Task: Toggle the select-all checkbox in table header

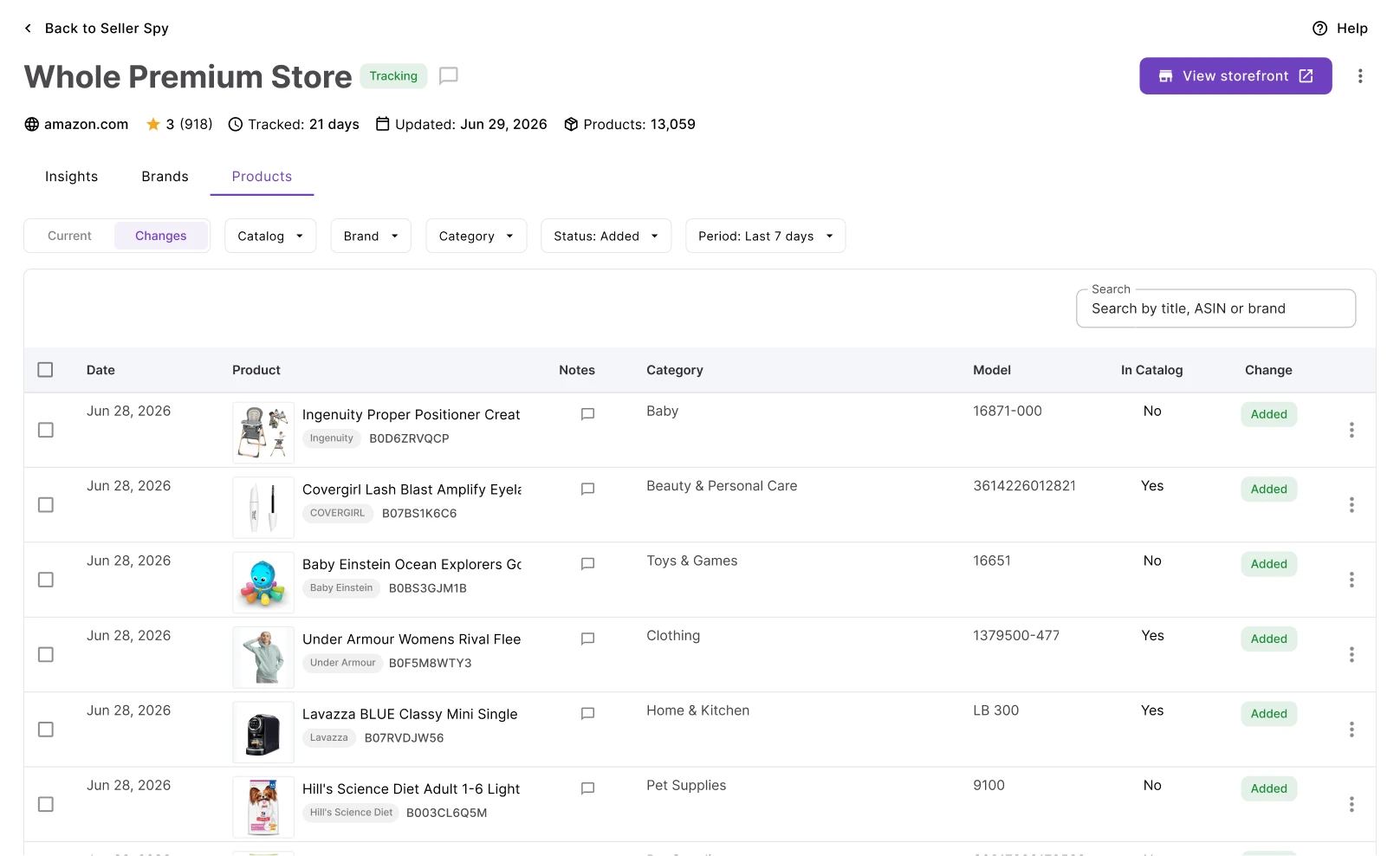Action: tap(46, 370)
